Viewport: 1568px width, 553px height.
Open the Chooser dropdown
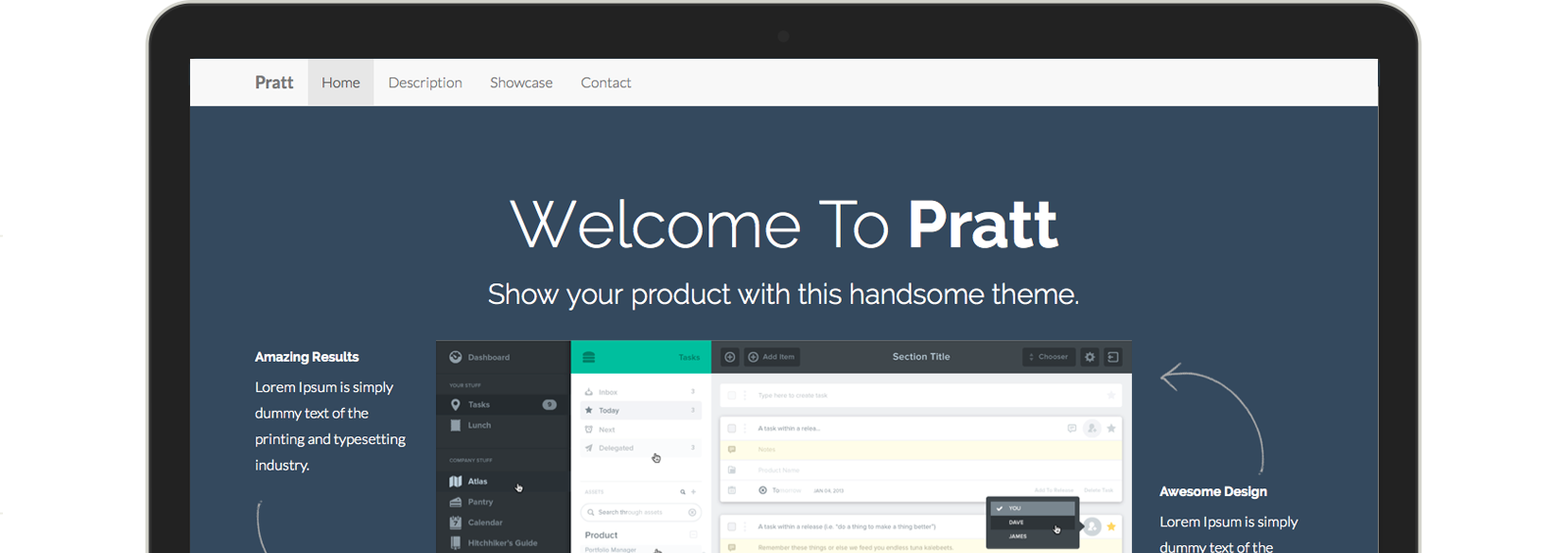(x=1049, y=357)
